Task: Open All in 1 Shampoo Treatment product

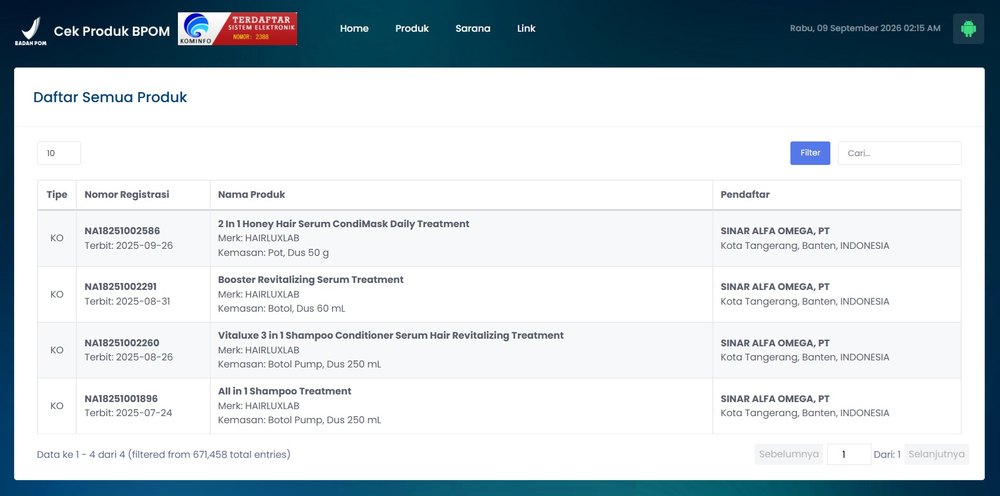Action: tap(284, 391)
